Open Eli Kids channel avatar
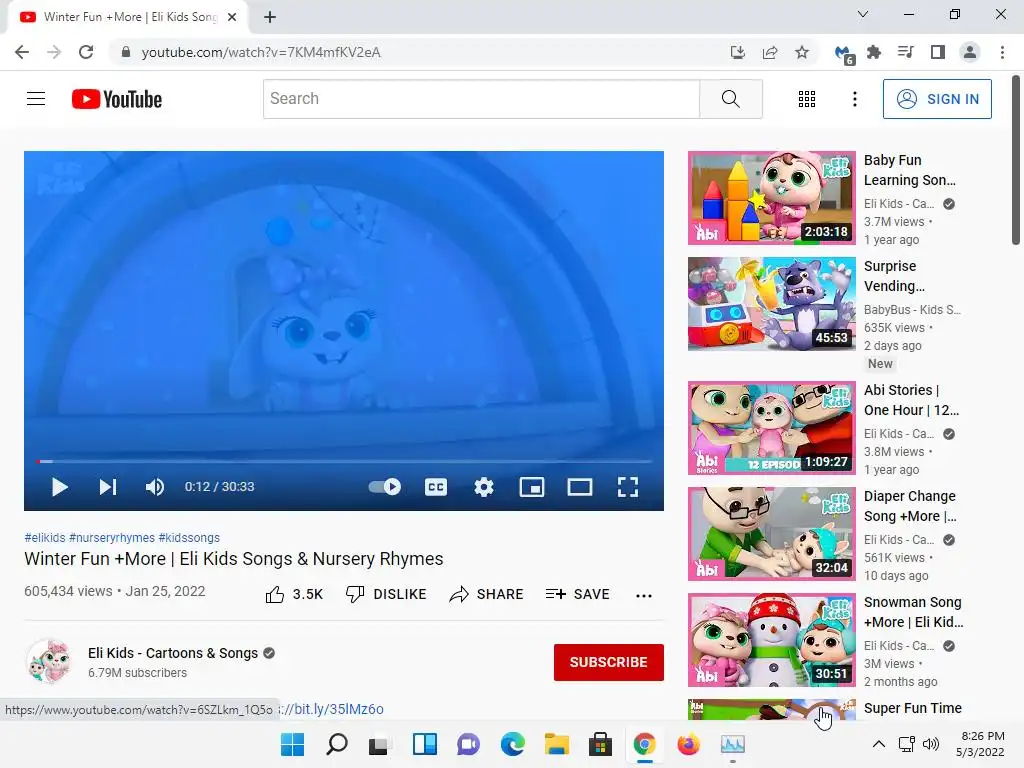The width and height of the screenshot is (1024, 768). [48, 662]
